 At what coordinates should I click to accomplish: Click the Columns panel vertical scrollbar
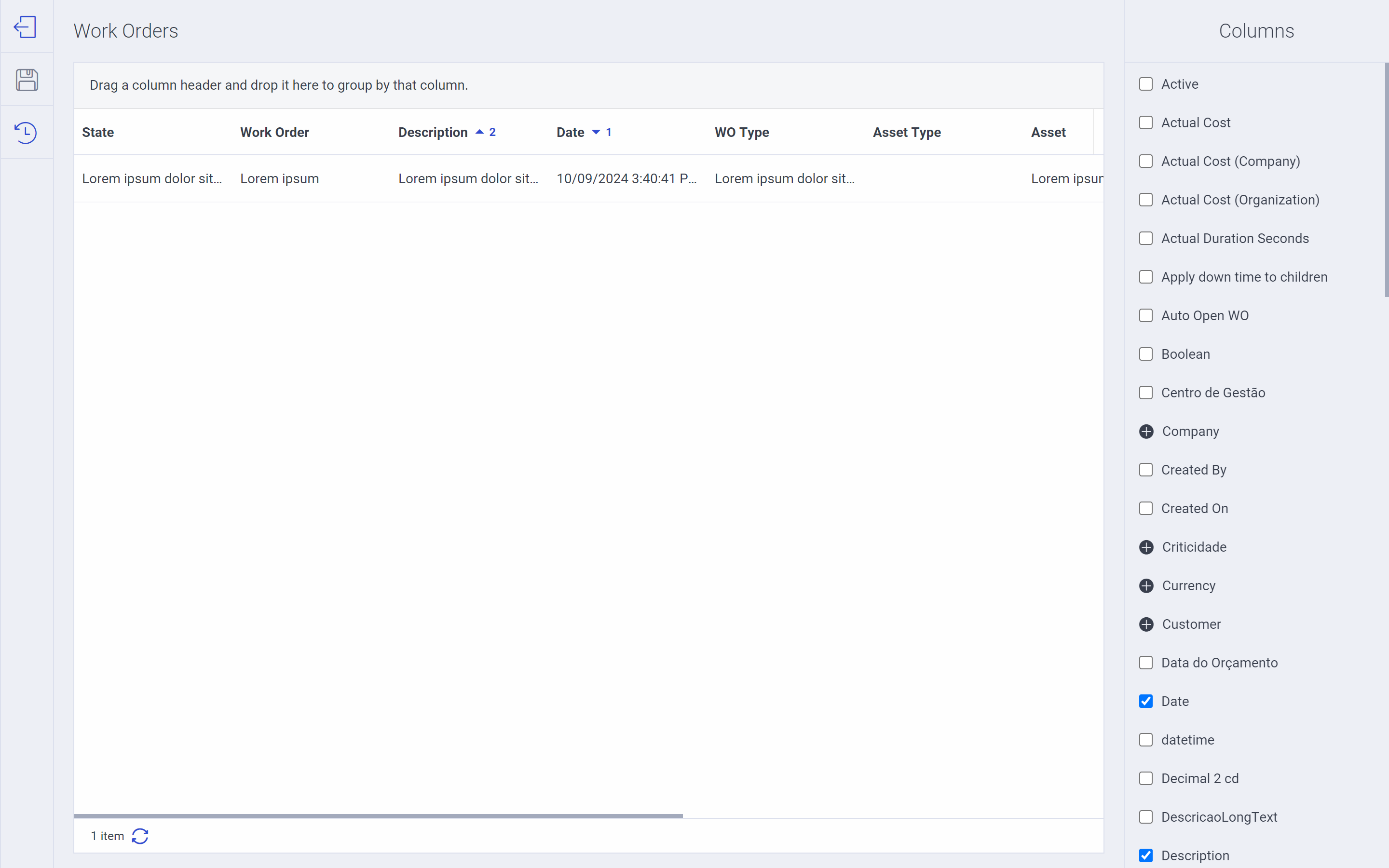coord(1386,179)
